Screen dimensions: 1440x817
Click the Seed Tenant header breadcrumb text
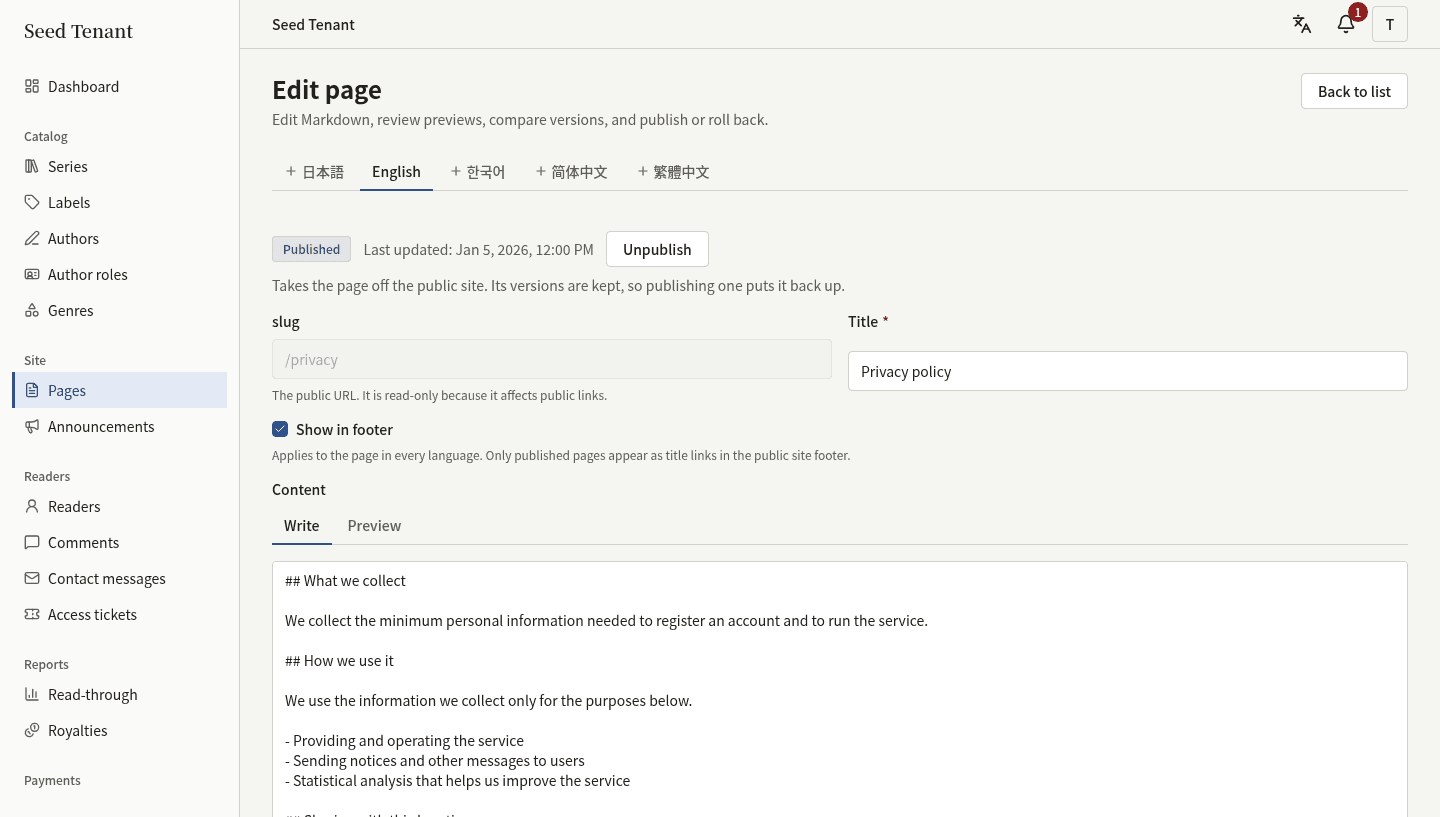pyautogui.click(x=313, y=24)
